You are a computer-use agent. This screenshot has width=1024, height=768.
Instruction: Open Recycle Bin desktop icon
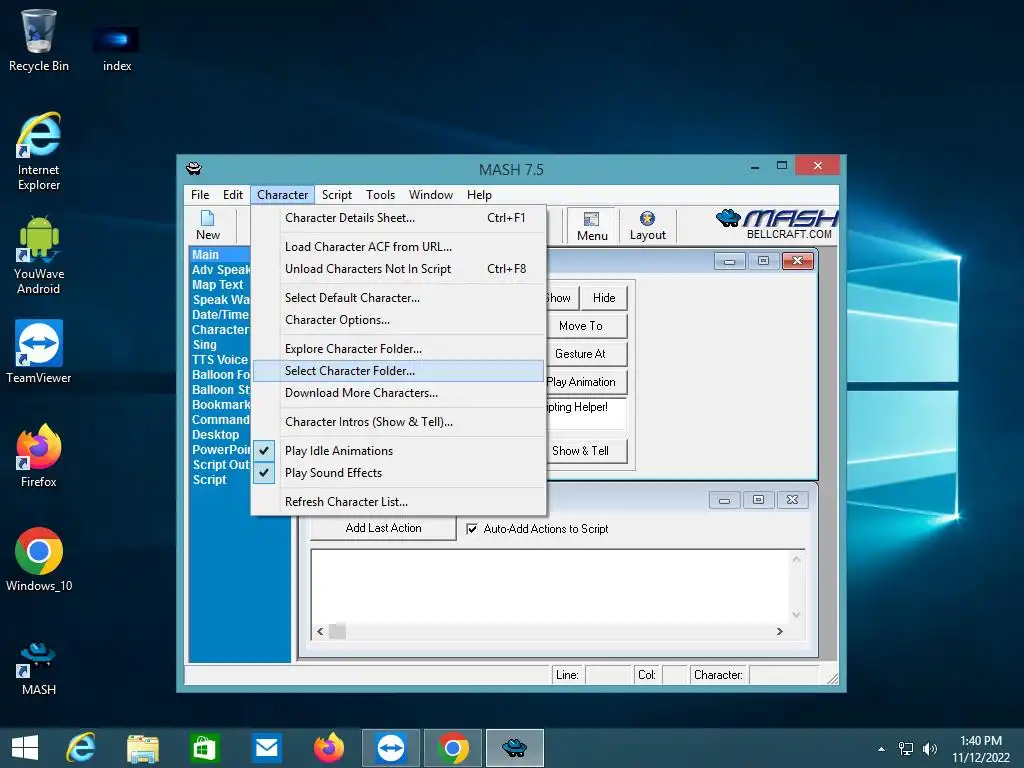click(39, 40)
